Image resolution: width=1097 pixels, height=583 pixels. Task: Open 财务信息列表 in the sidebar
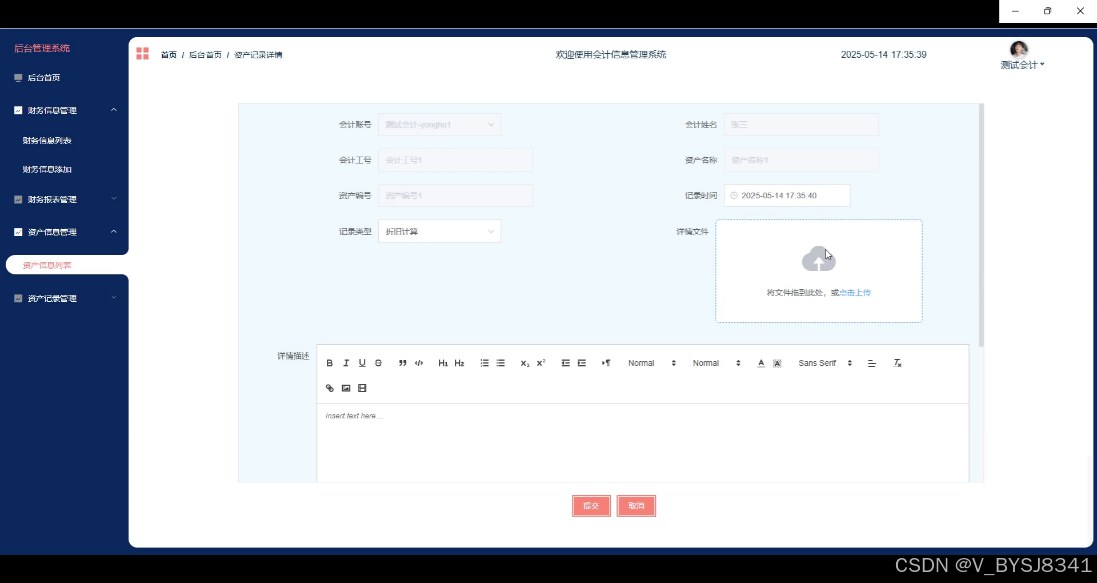tap(47, 141)
